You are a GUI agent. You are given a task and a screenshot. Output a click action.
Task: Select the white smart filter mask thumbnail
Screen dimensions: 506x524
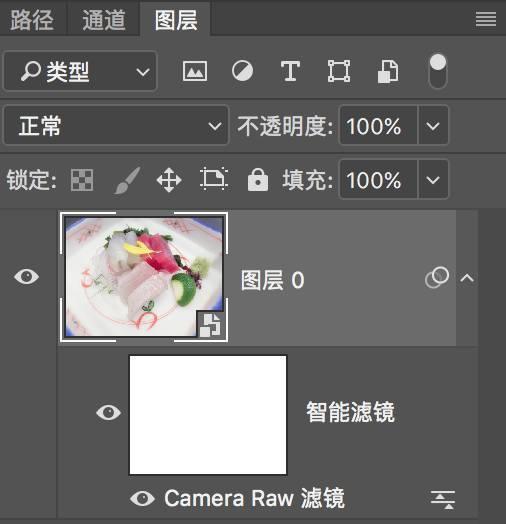coord(208,415)
